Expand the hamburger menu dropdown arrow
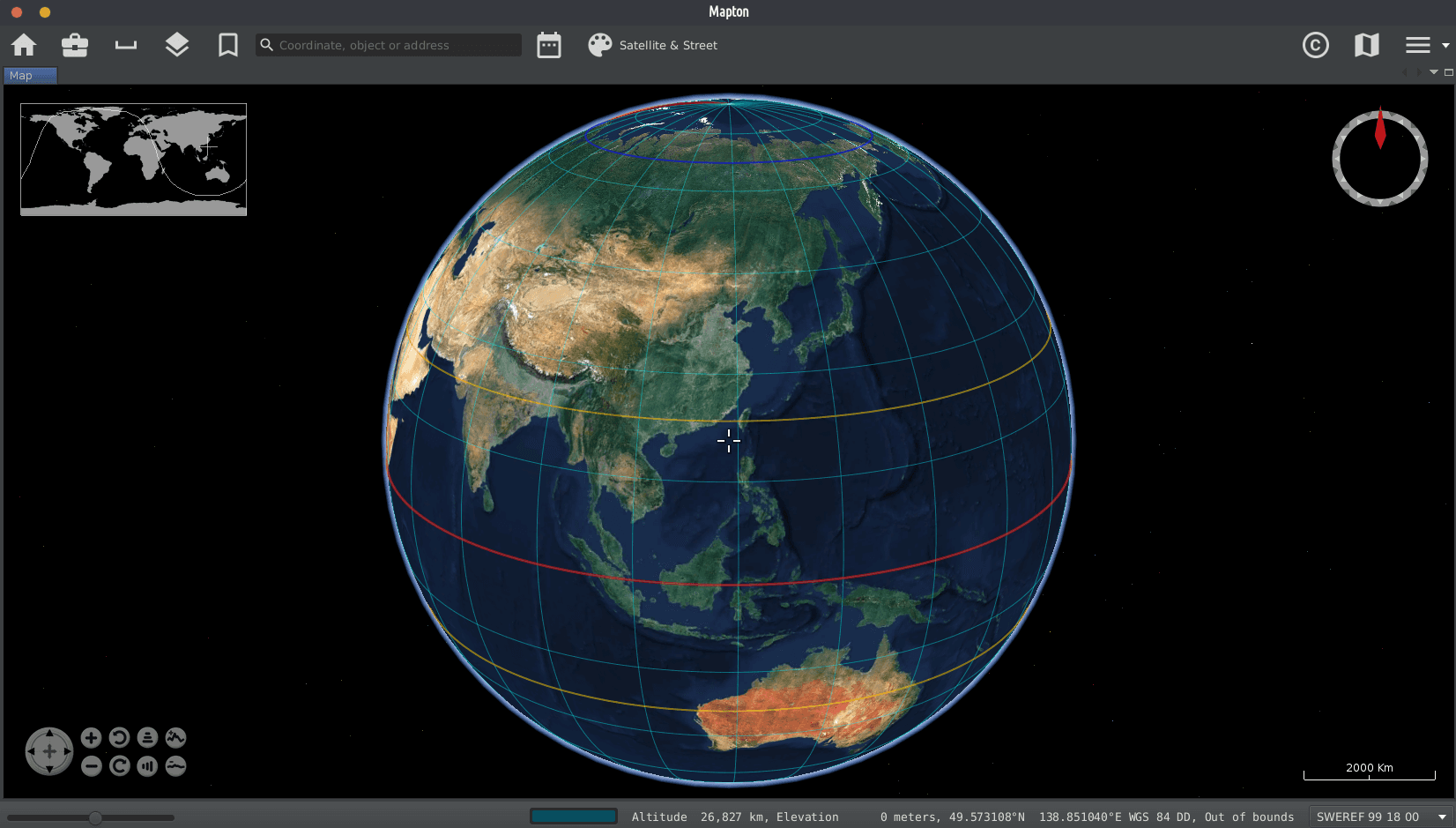This screenshot has height=828, width=1456. coord(1445,45)
